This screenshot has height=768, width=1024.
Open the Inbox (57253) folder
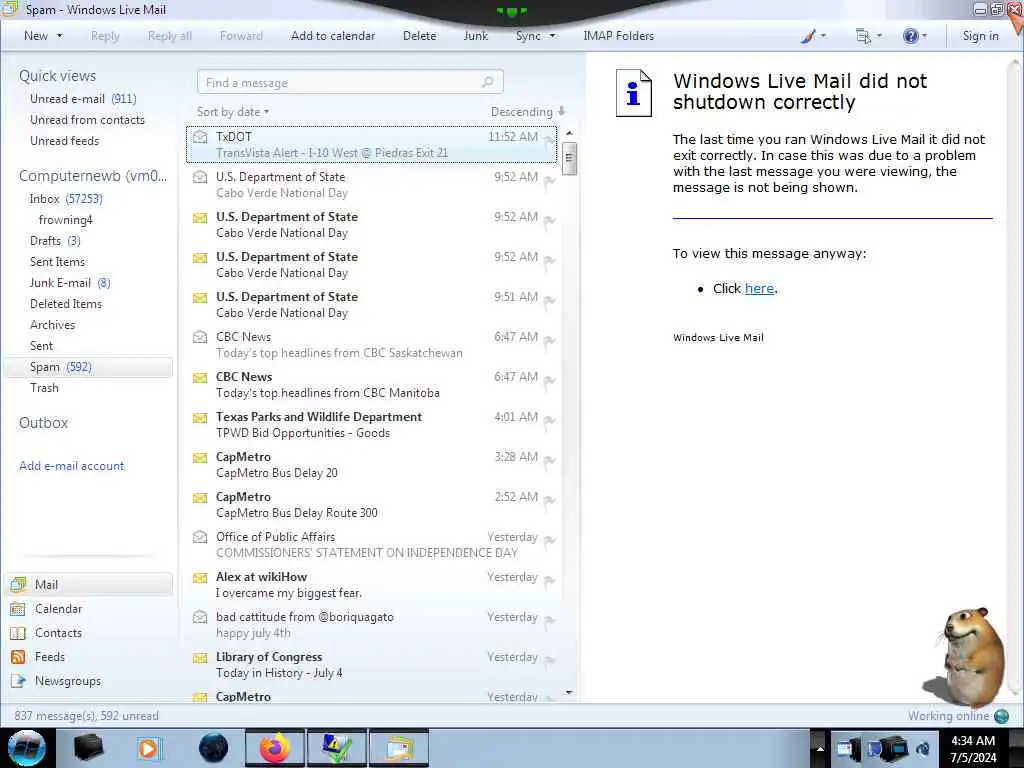(66, 199)
